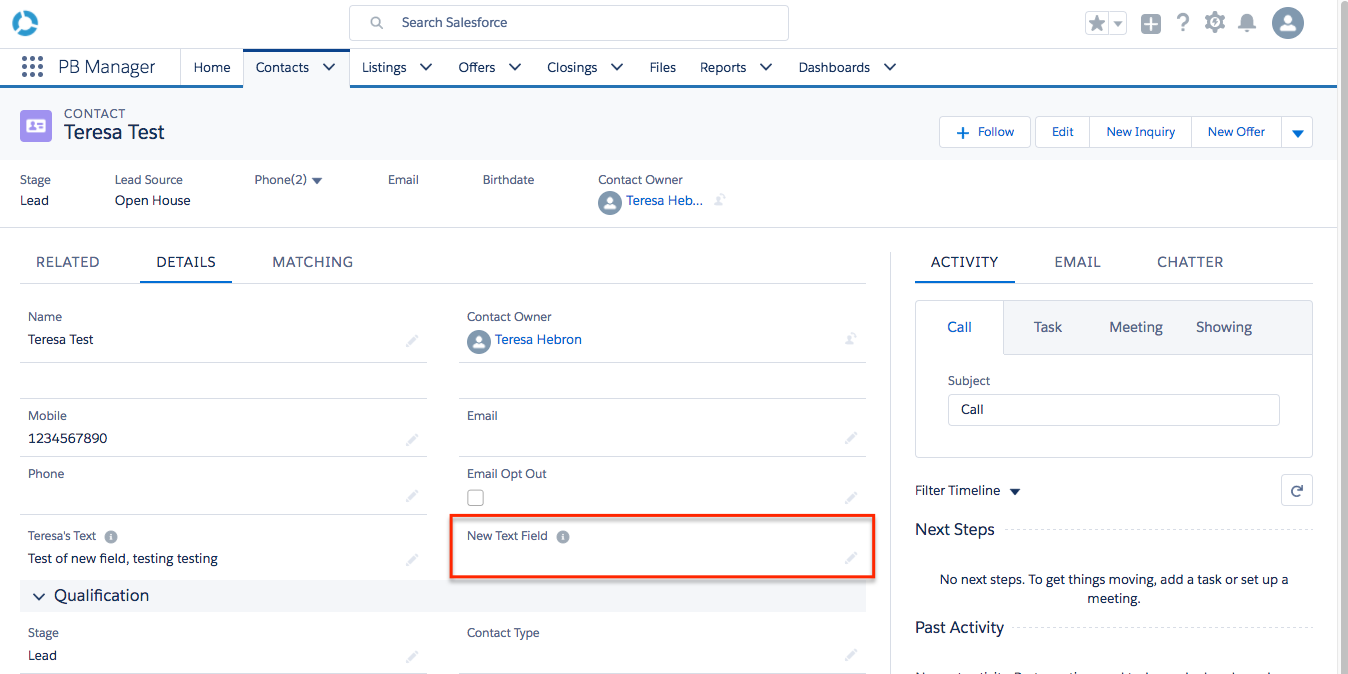Switch to the CHATTER tab
Image resolution: width=1348 pixels, height=674 pixels.
1190,262
